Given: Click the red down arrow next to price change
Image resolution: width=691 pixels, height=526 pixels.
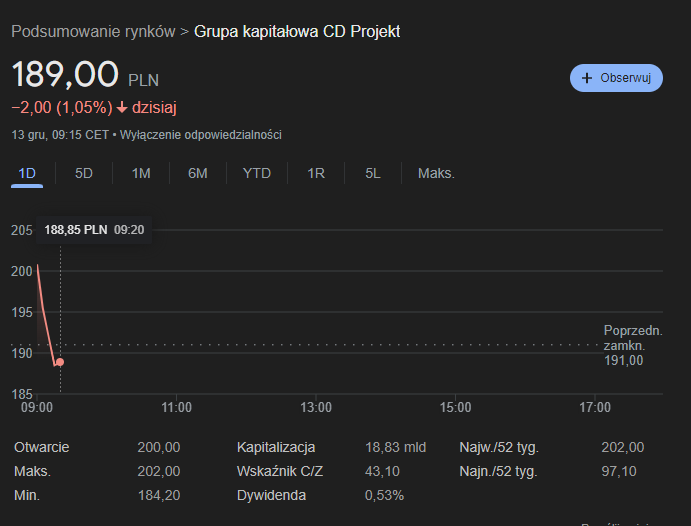Looking at the screenshot, I should pos(122,108).
